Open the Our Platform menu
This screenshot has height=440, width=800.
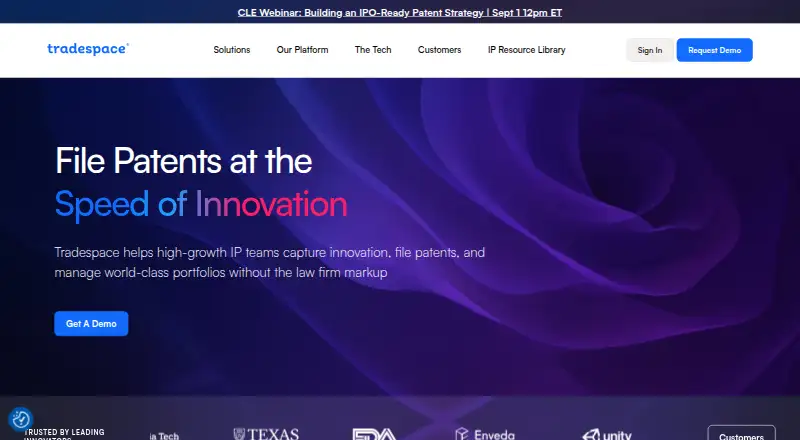tap(303, 50)
